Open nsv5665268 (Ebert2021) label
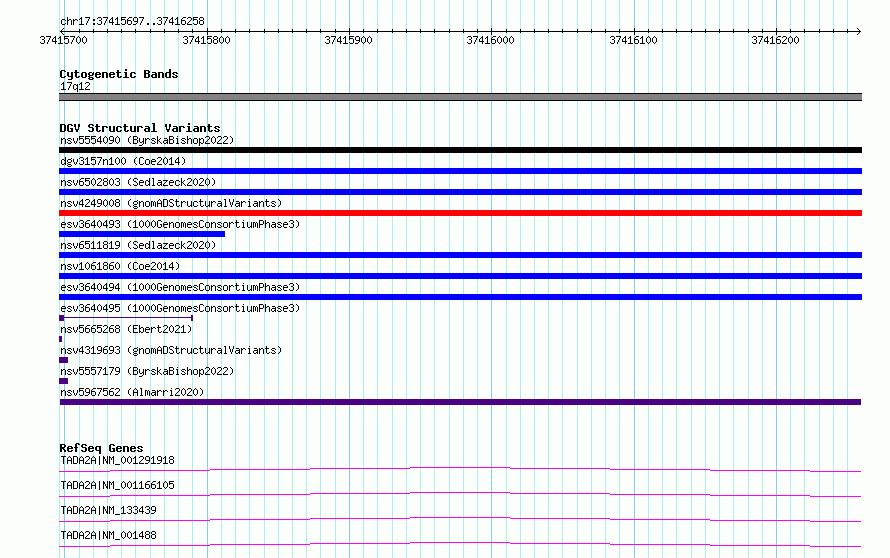Screen dimensions: 890x558 (126, 329)
